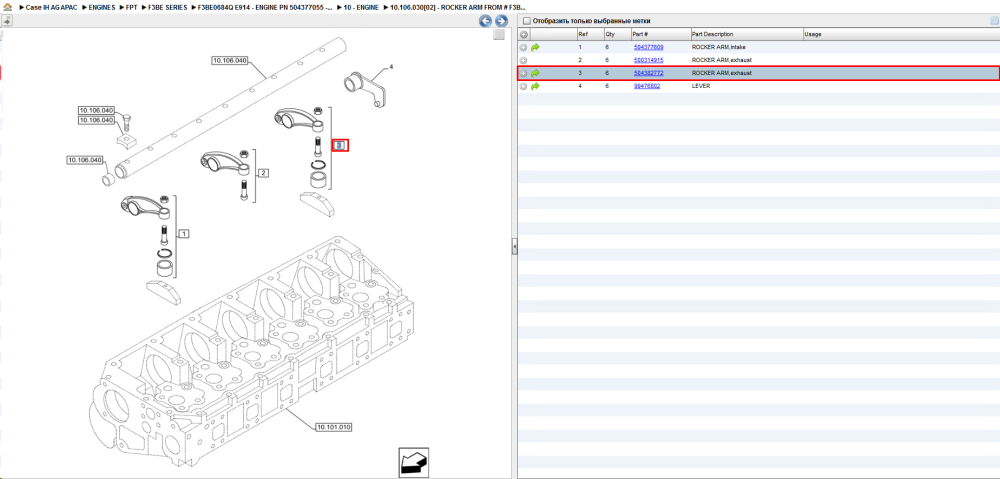This screenshot has height=479, width=1000.
Task: Collapse the panel with the splitter handle
Action: pyautogui.click(x=514, y=247)
